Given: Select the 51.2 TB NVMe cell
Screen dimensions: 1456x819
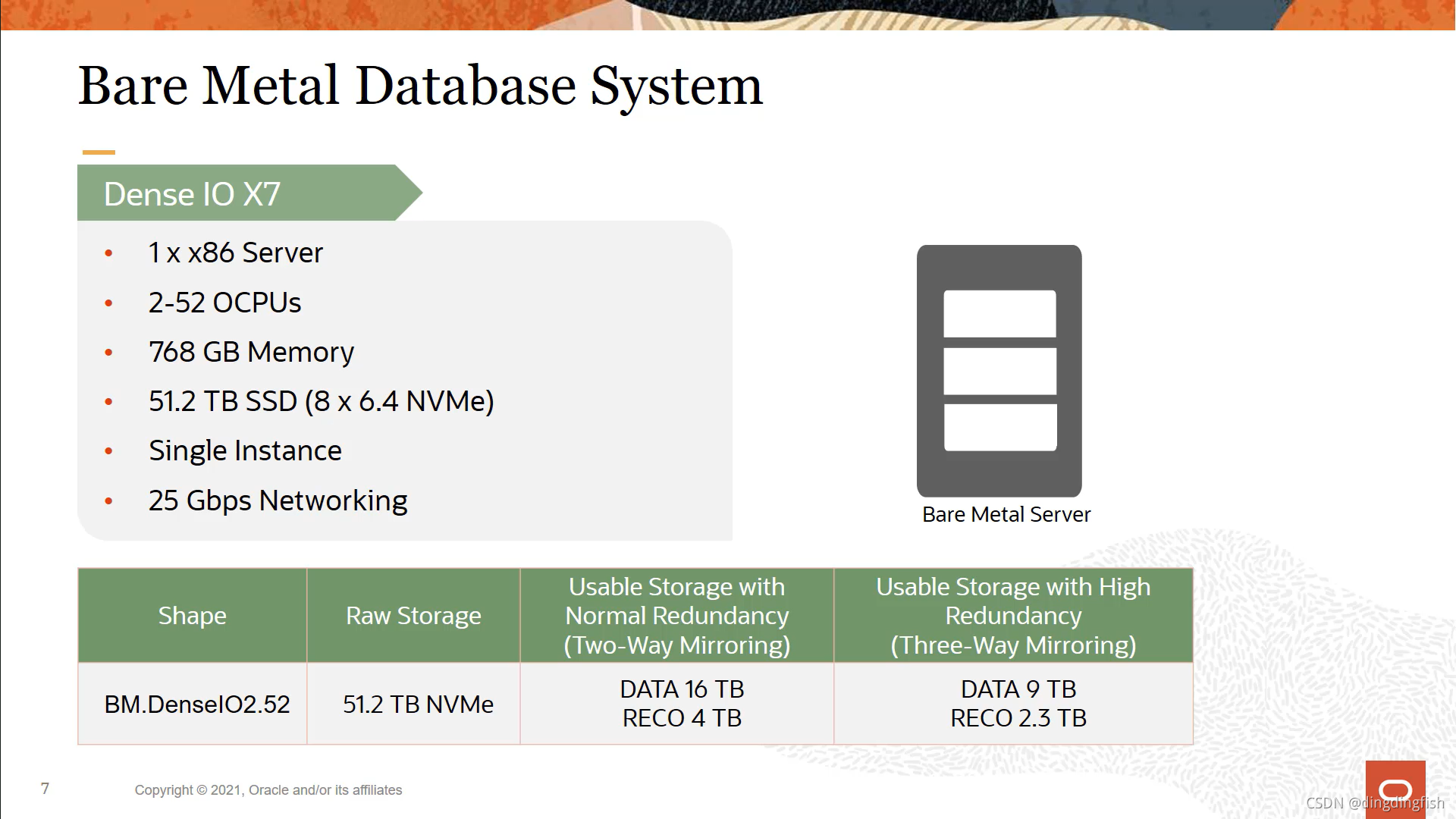Looking at the screenshot, I should pos(418,704).
